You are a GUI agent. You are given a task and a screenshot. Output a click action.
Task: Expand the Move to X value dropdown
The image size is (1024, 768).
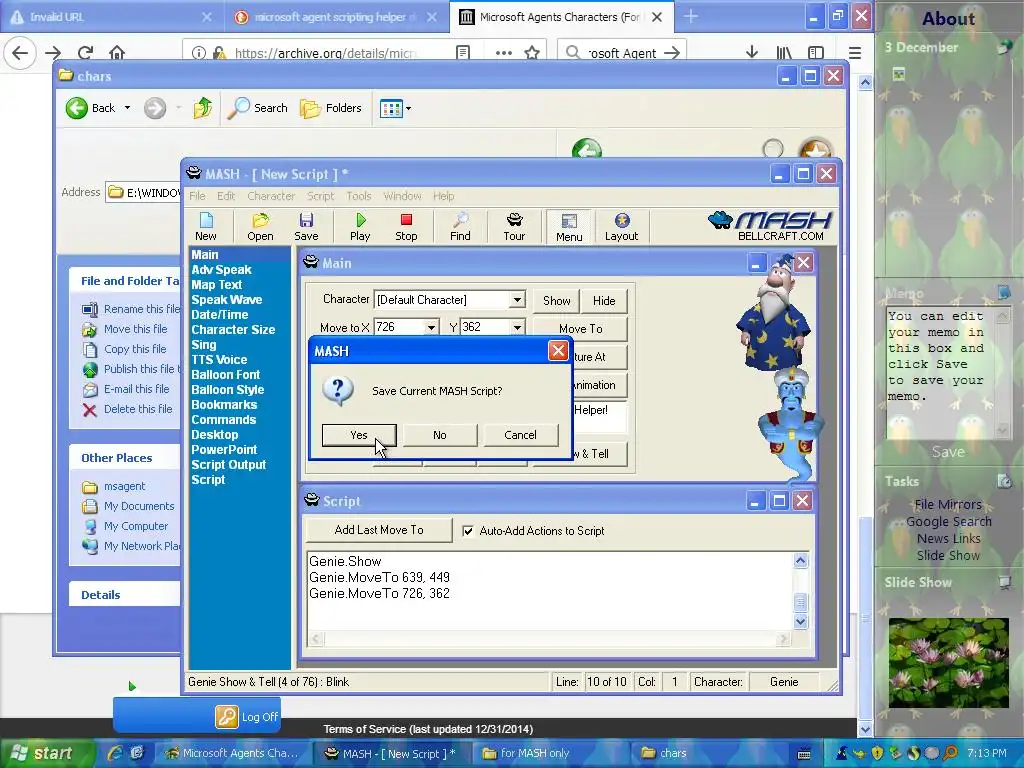(431, 327)
